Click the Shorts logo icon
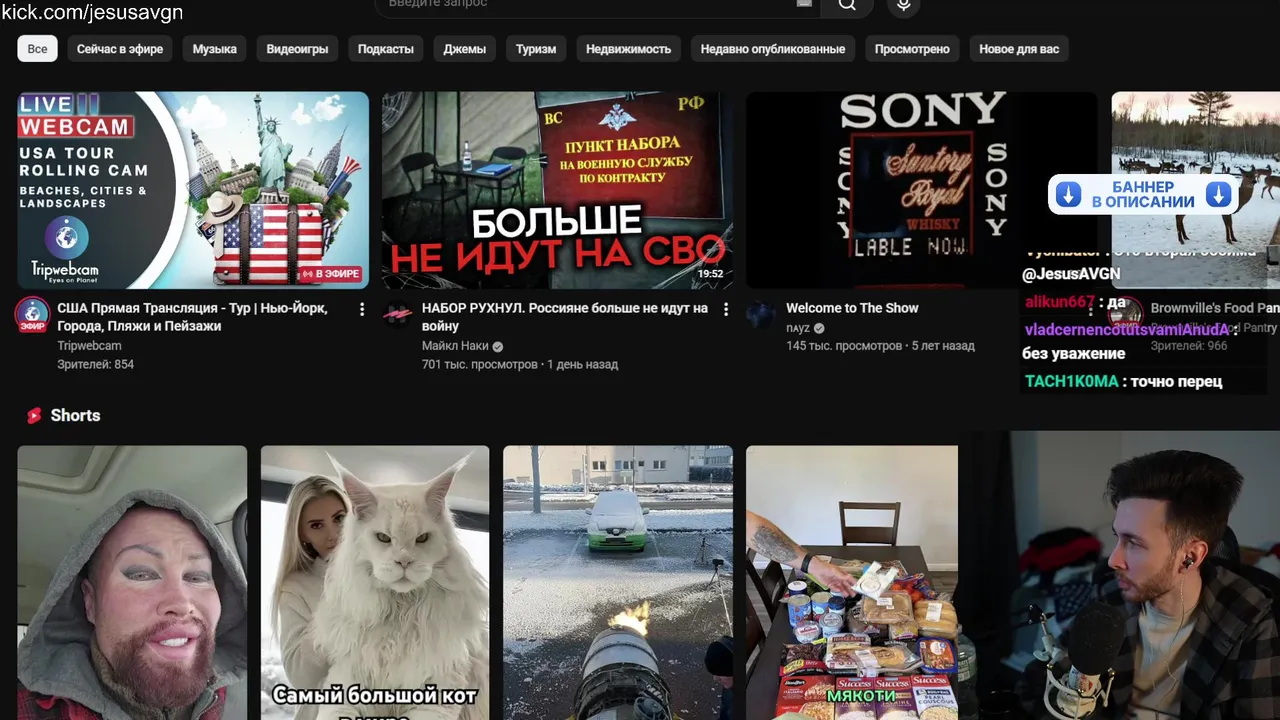1280x720 pixels. [34, 415]
